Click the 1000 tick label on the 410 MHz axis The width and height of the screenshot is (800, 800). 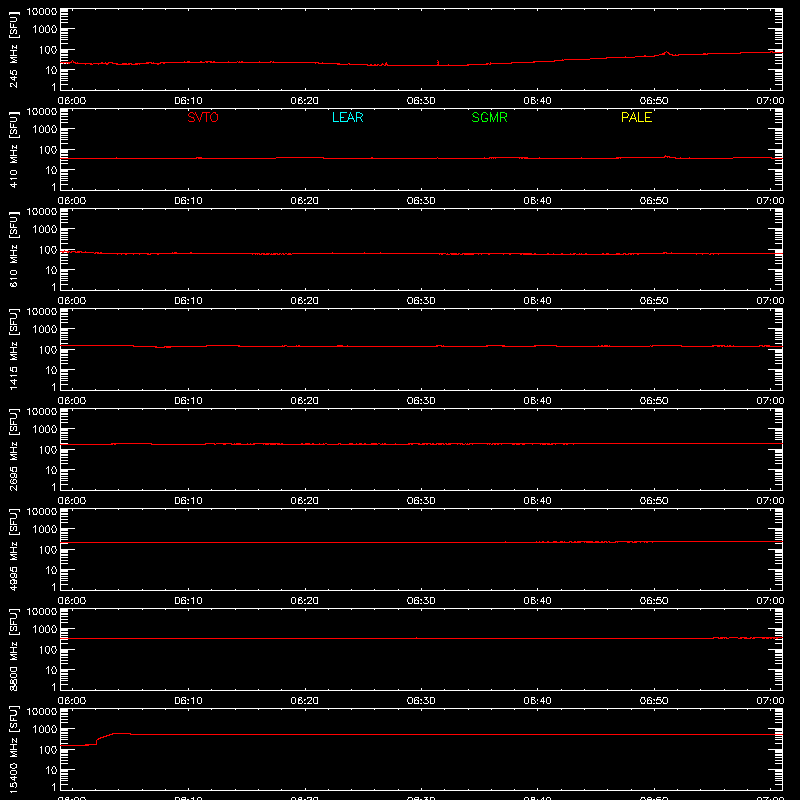(x=44, y=129)
